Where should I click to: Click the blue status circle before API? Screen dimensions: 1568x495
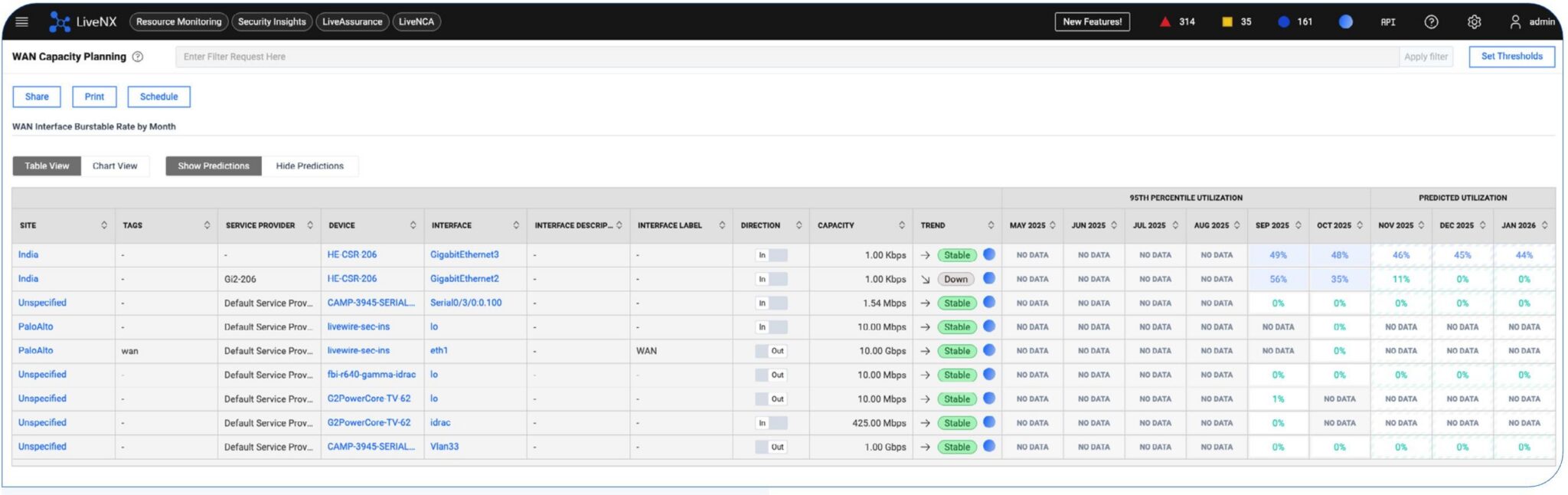(1345, 21)
